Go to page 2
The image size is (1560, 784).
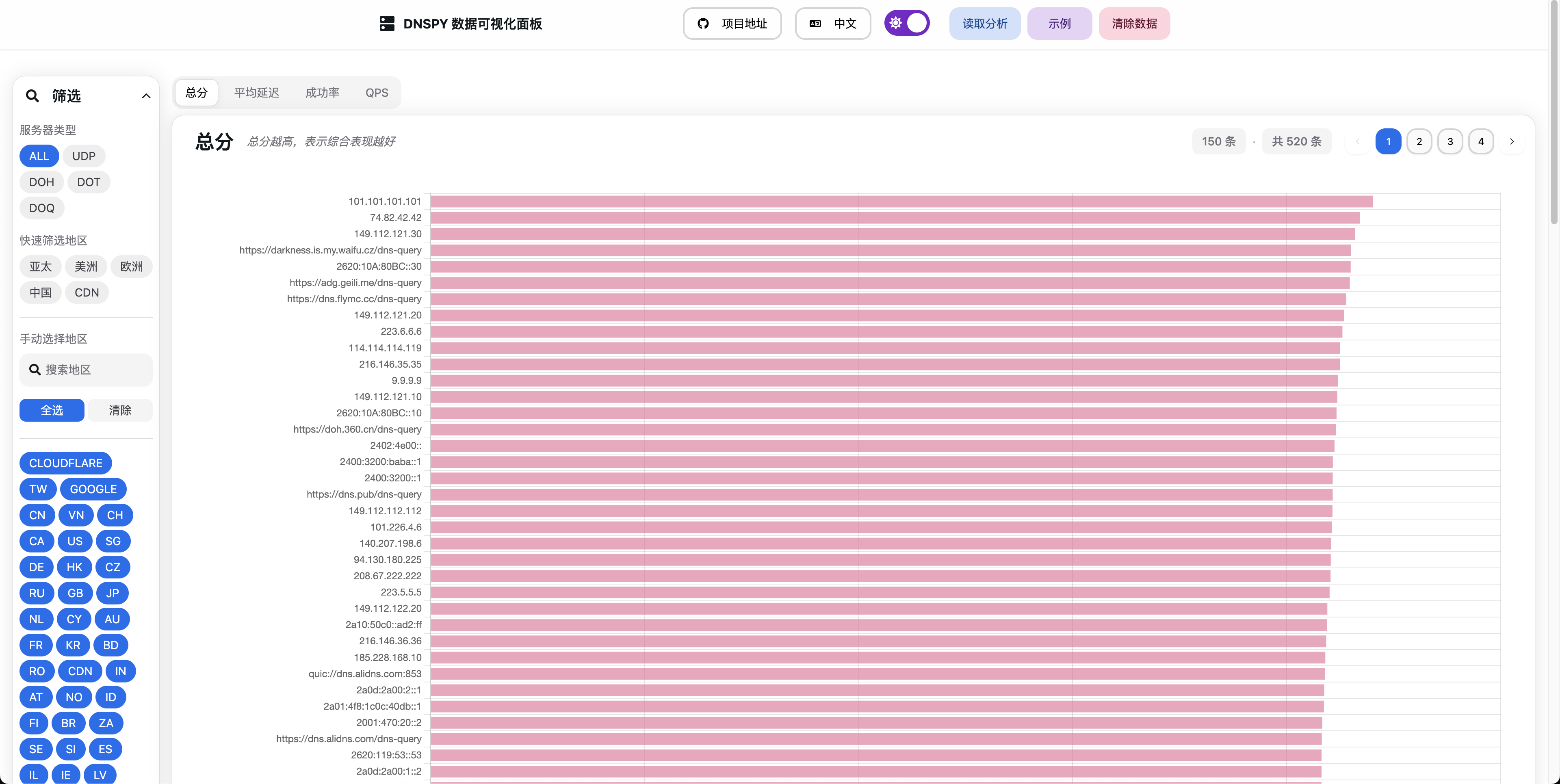(1419, 142)
